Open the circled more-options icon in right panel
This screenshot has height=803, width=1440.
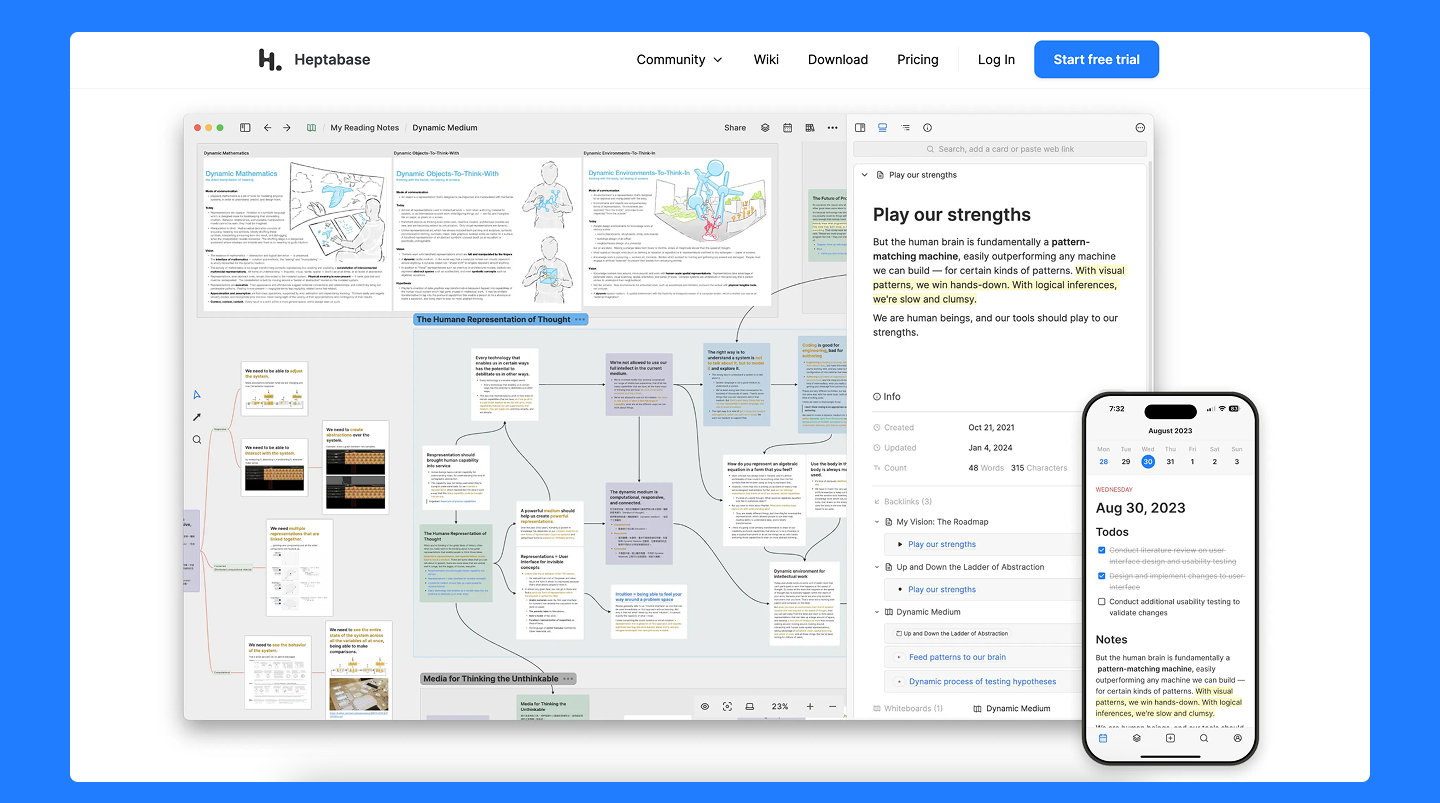click(x=1140, y=128)
